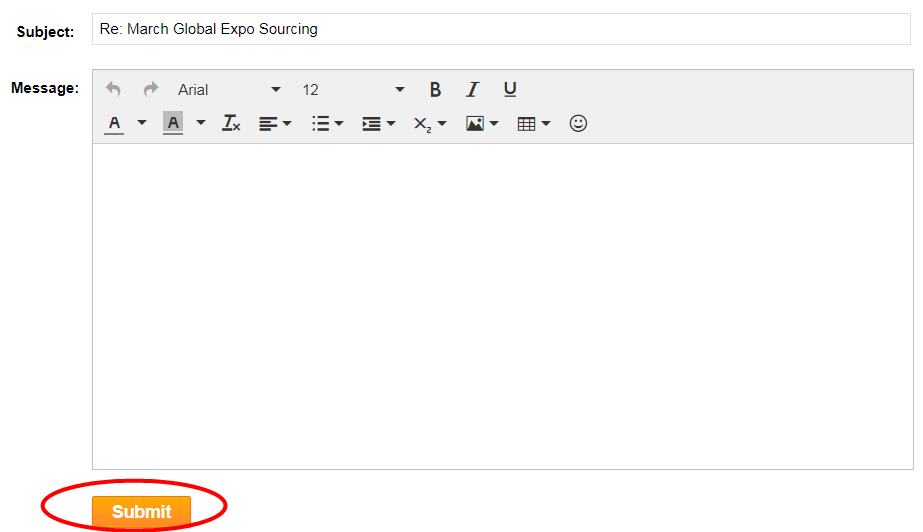923x532 pixels.
Task: Open the insert image menu
Action: click(x=481, y=124)
